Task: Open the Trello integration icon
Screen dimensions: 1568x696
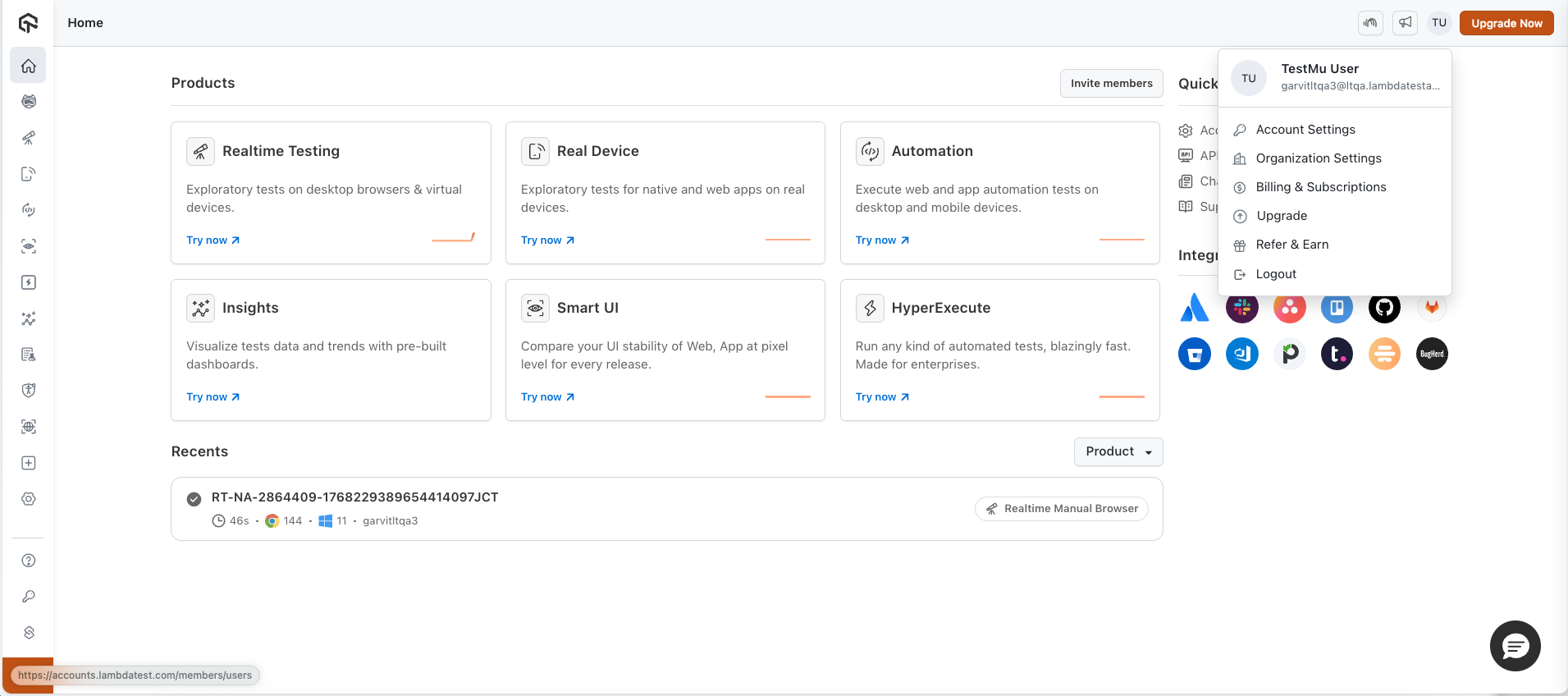Action: click(x=1337, y=308)
